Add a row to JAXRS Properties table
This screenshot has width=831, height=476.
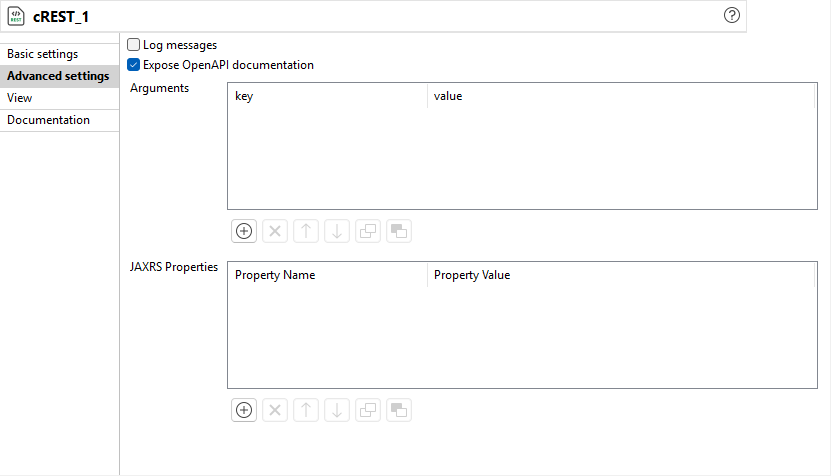point(244,410)
